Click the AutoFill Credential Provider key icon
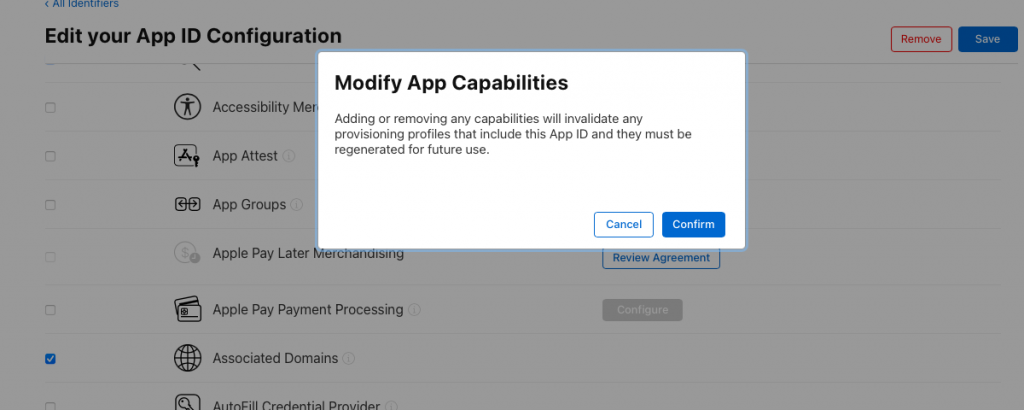1024x410 pixels. click(187, 404)
